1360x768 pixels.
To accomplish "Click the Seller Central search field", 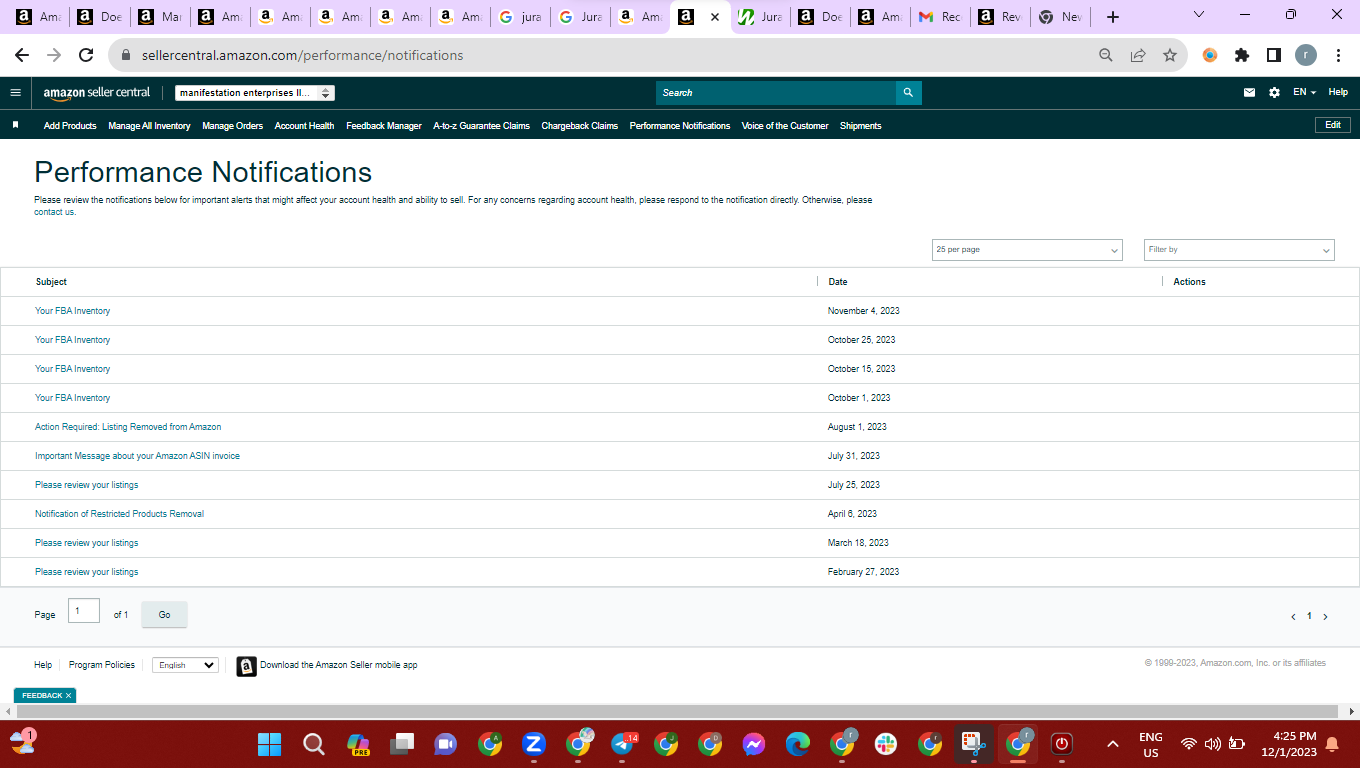I will [776, 93].
